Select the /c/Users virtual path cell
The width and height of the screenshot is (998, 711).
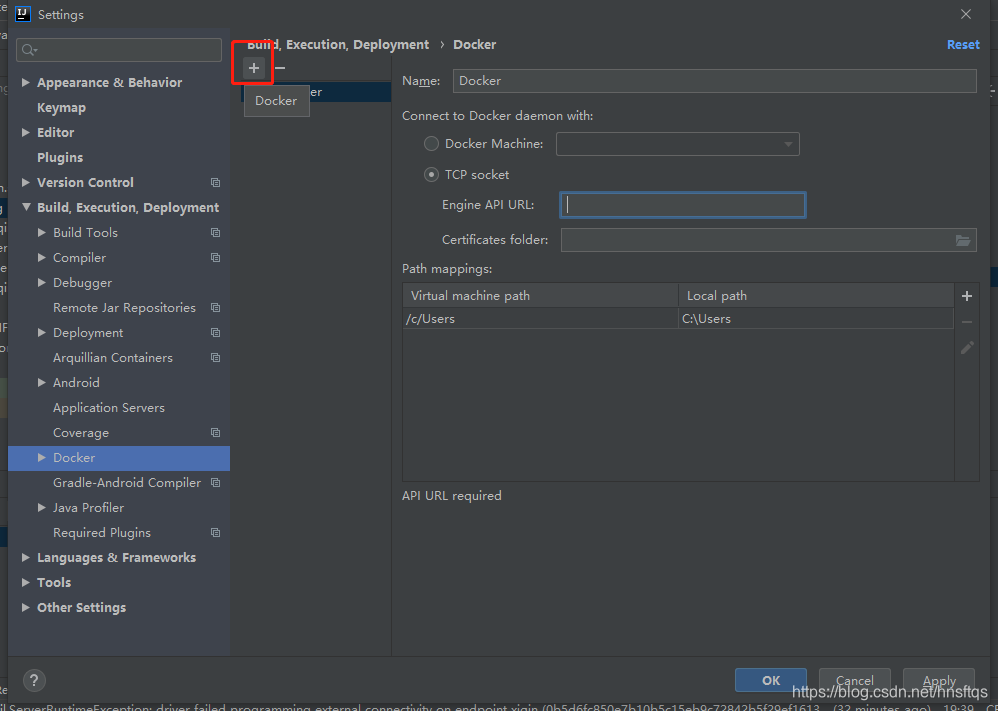pyautogui.click(x=540, y=319)
